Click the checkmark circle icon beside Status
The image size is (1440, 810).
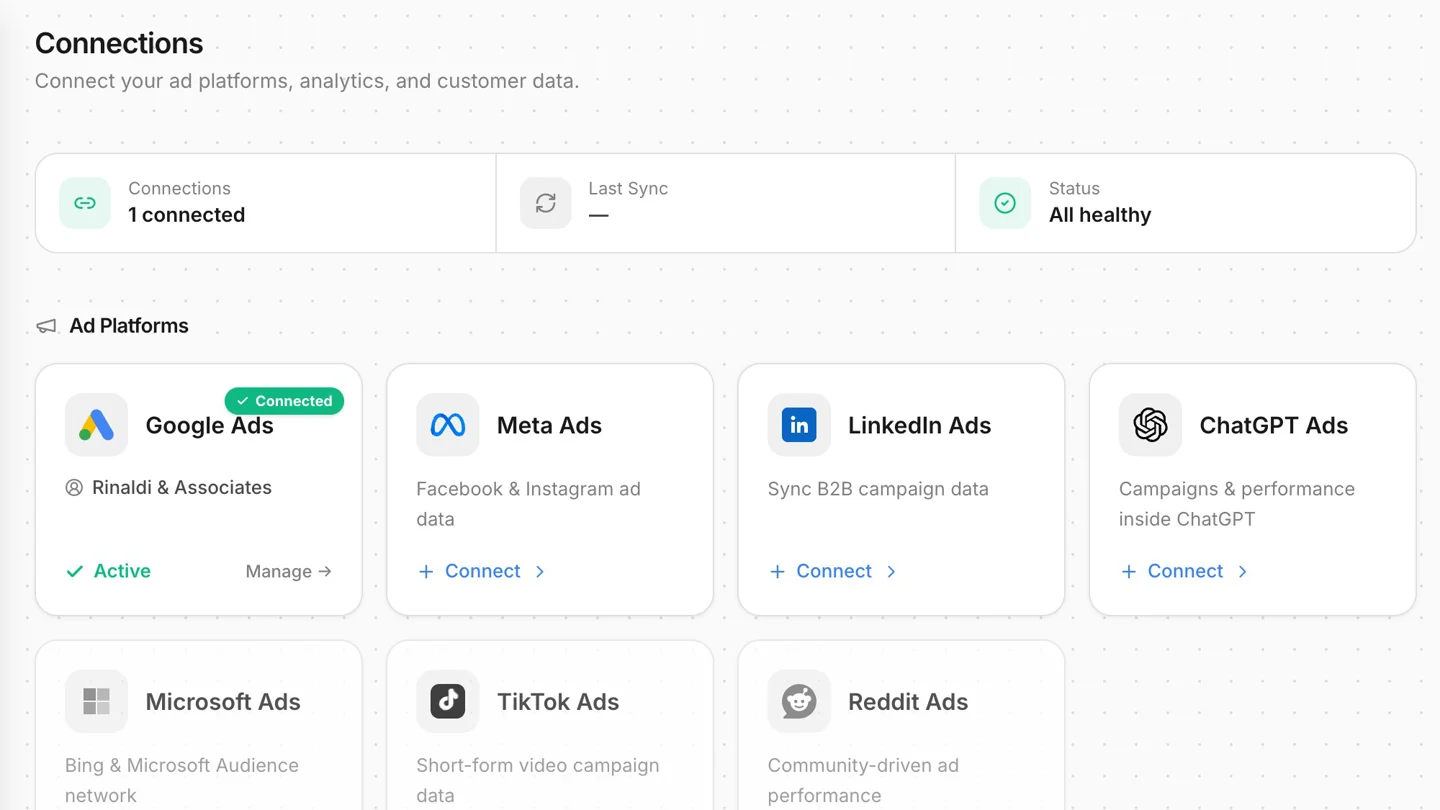coord(1005,203)
